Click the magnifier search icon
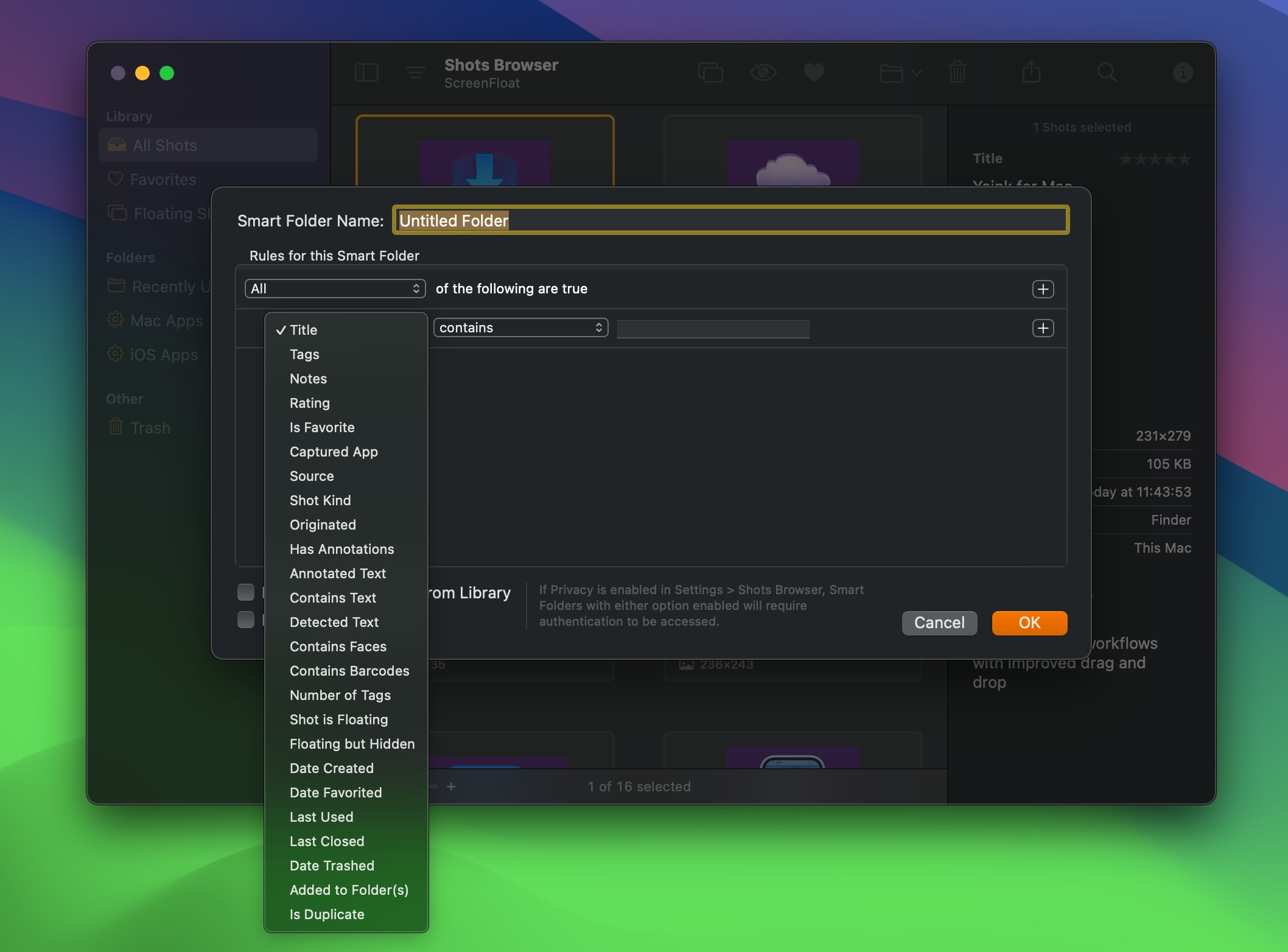 pyautogui.click(x=1107, y=73)
